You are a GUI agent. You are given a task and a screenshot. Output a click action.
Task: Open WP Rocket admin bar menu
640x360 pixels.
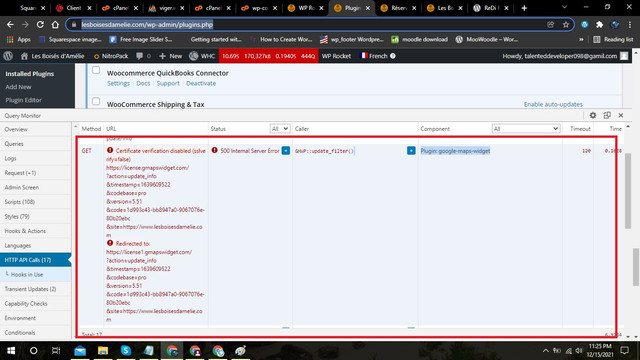(336, 56)
